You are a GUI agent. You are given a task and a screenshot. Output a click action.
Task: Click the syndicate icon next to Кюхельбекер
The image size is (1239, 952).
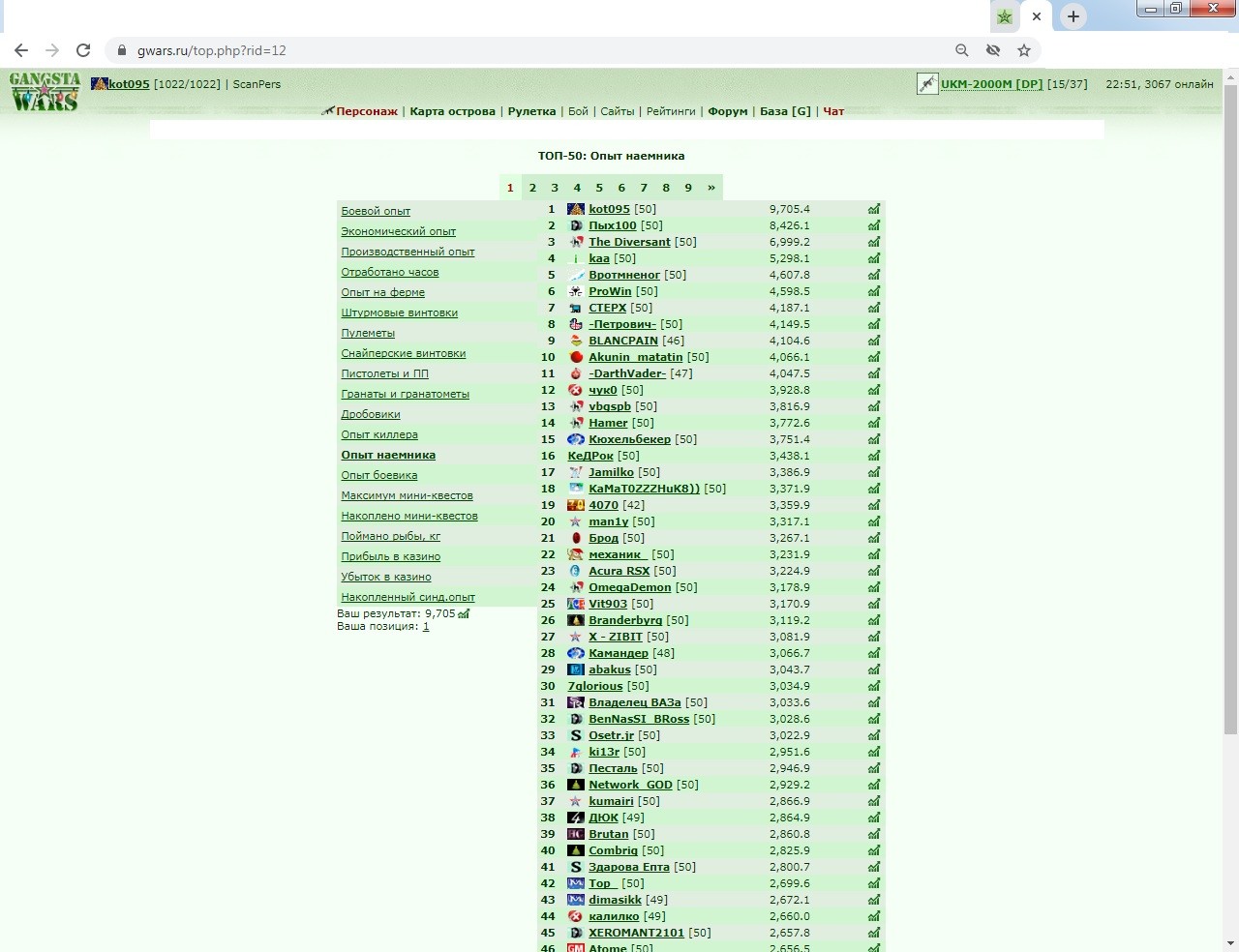tap(576, 439)
